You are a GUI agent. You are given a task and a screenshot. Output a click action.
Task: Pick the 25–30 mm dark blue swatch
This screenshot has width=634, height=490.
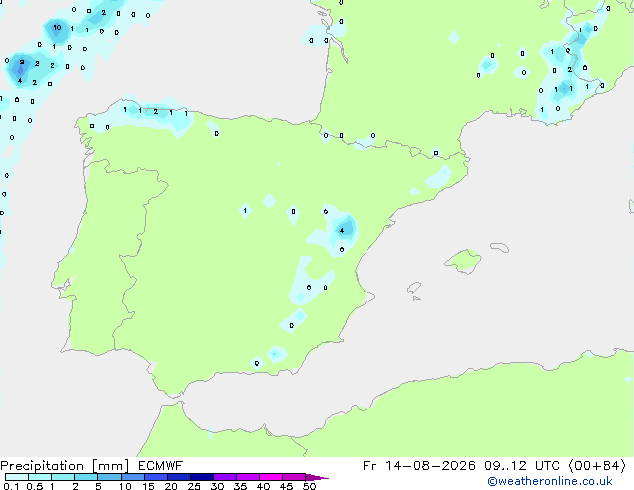coord(202,477)
